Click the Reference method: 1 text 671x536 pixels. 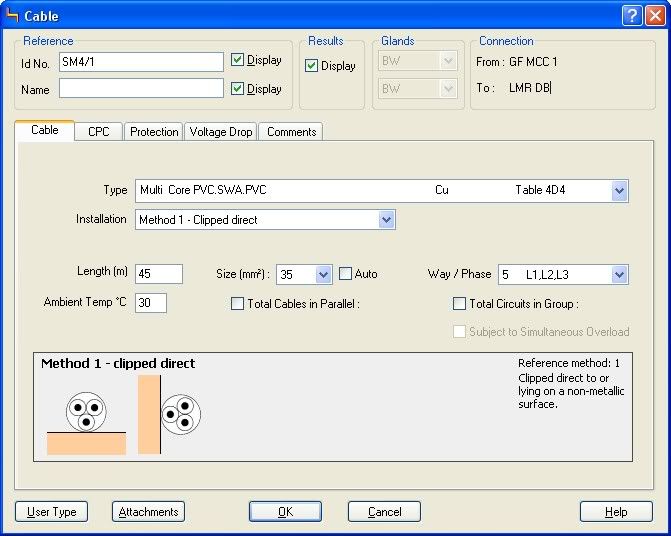[569, 363]
